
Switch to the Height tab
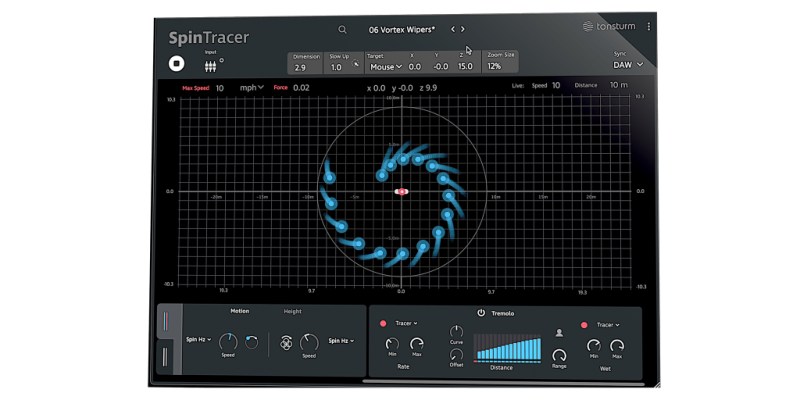pos(292,311)
